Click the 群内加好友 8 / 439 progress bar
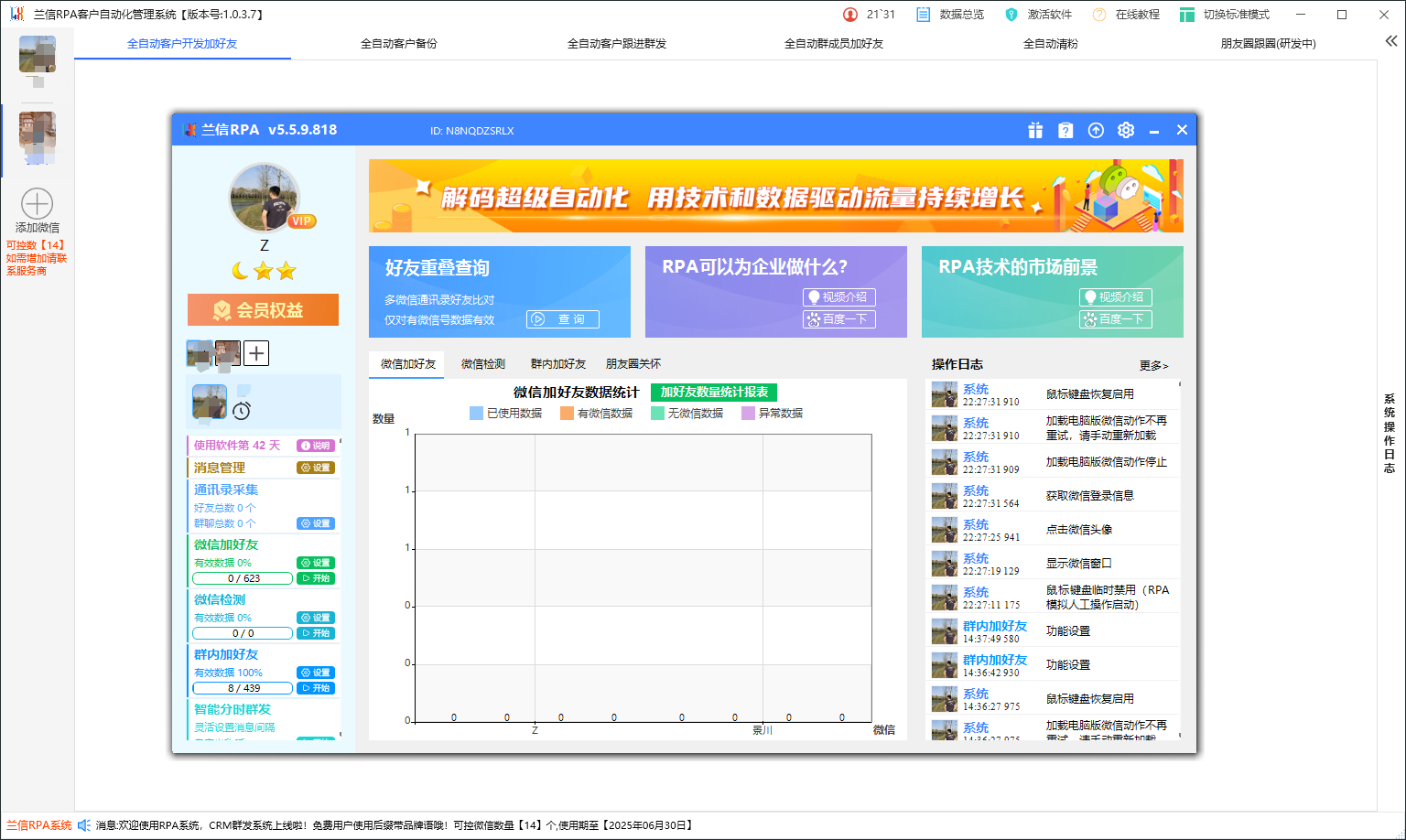The width and height of the screenshot is (1406, 840). [243, 688]
